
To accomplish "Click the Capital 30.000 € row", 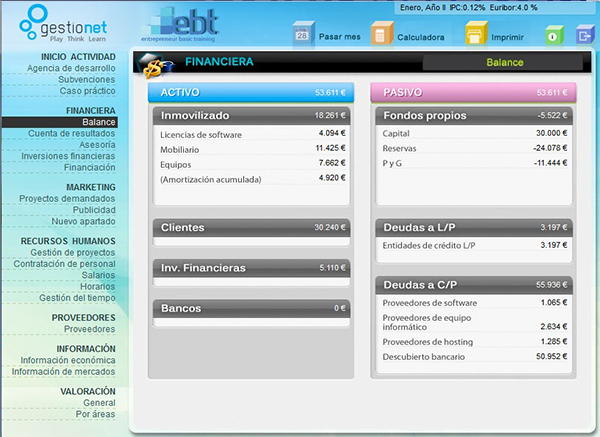I will coord(474,134).
